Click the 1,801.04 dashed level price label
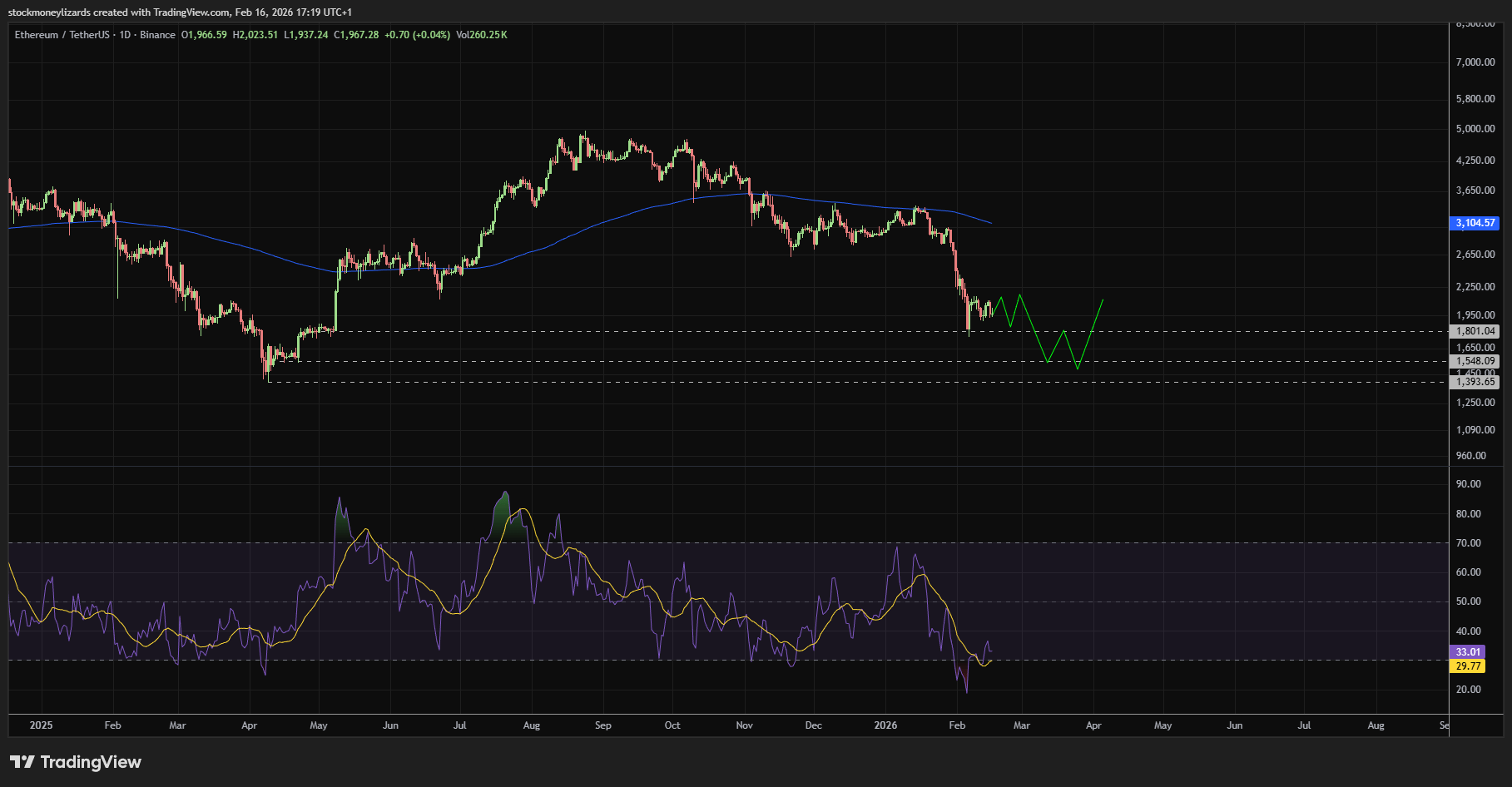 click(1475, 331)
